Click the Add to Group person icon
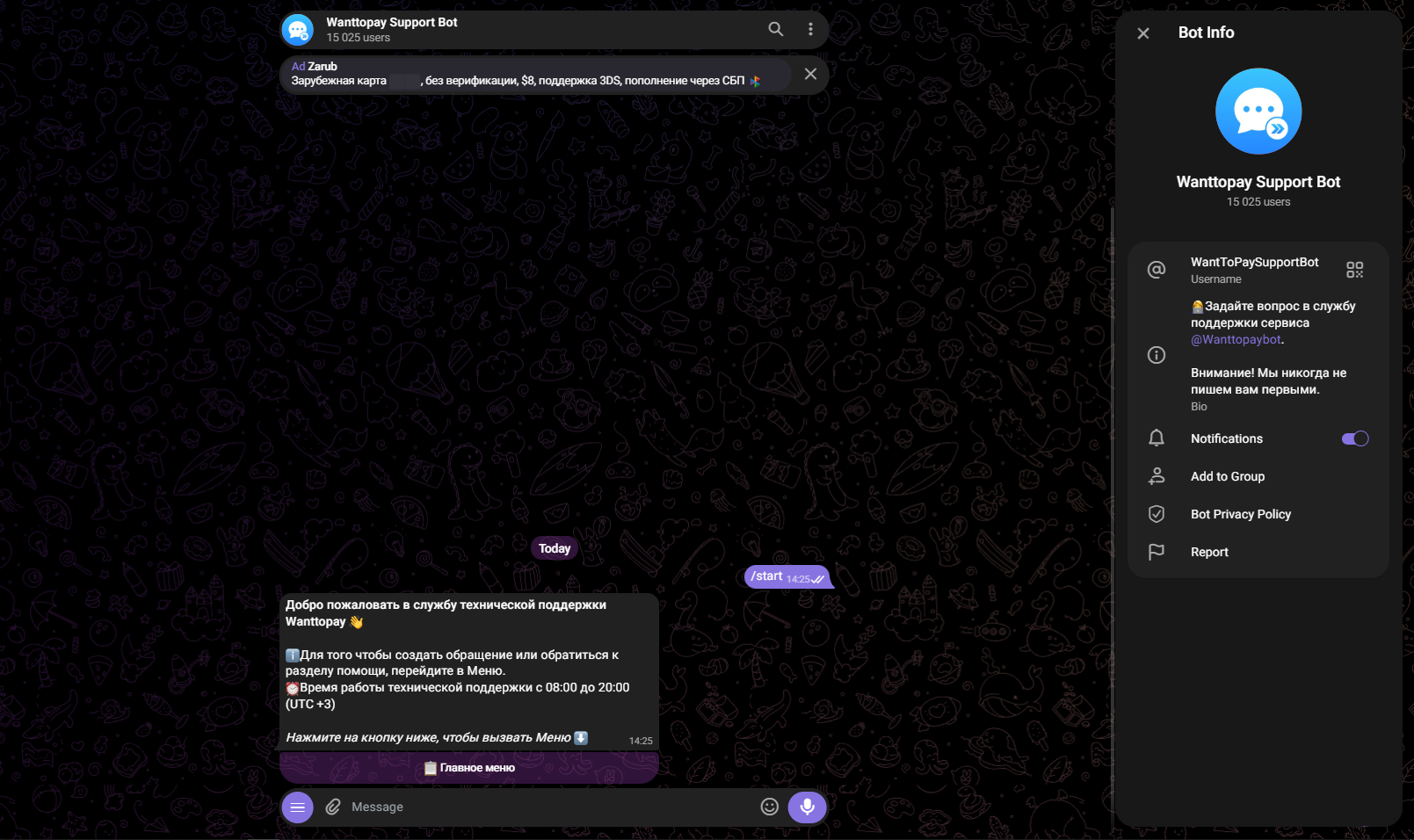1414x840 pixels. tap(1157, 476)
